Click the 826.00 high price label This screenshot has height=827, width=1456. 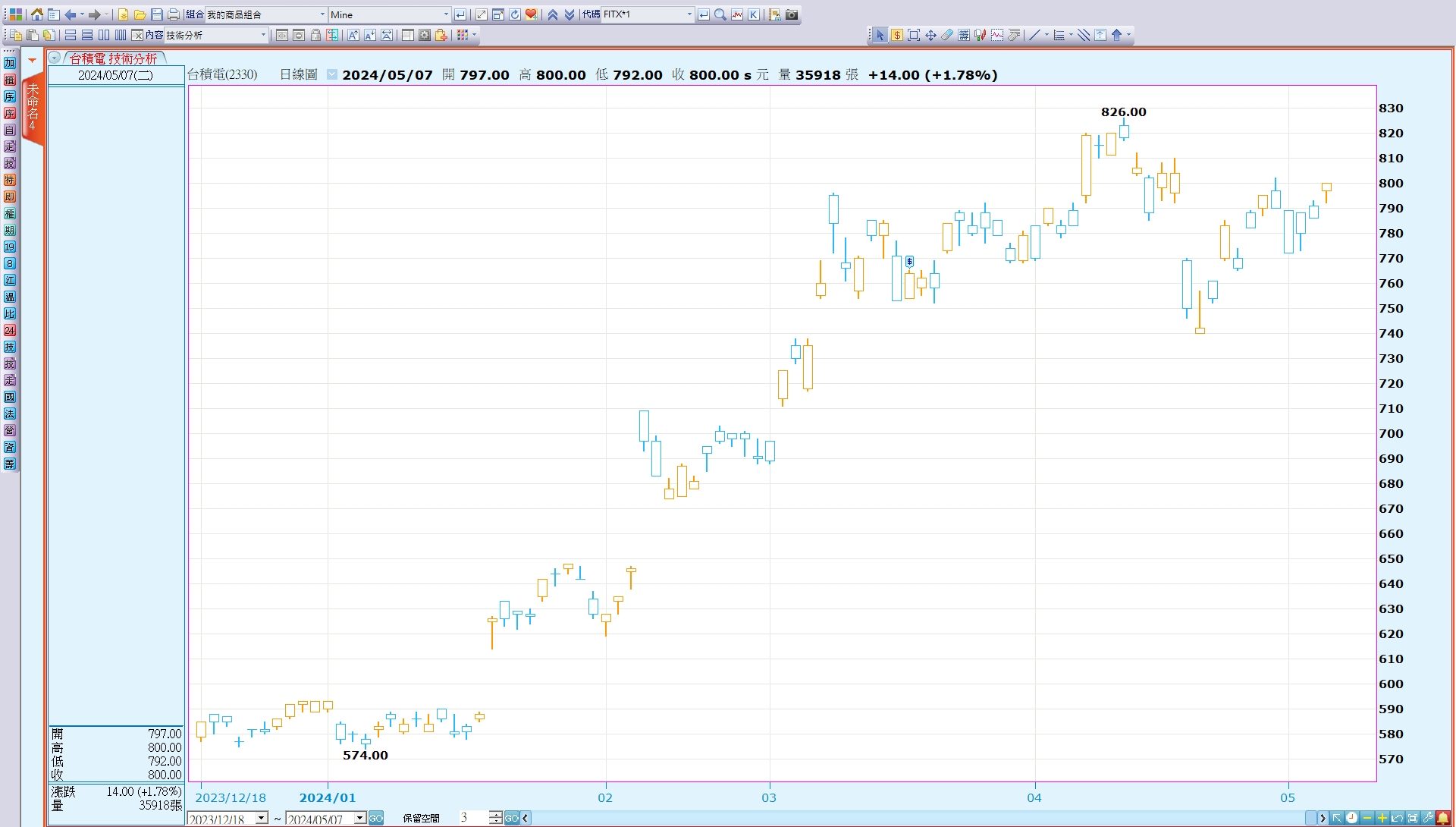[1124, 112]
